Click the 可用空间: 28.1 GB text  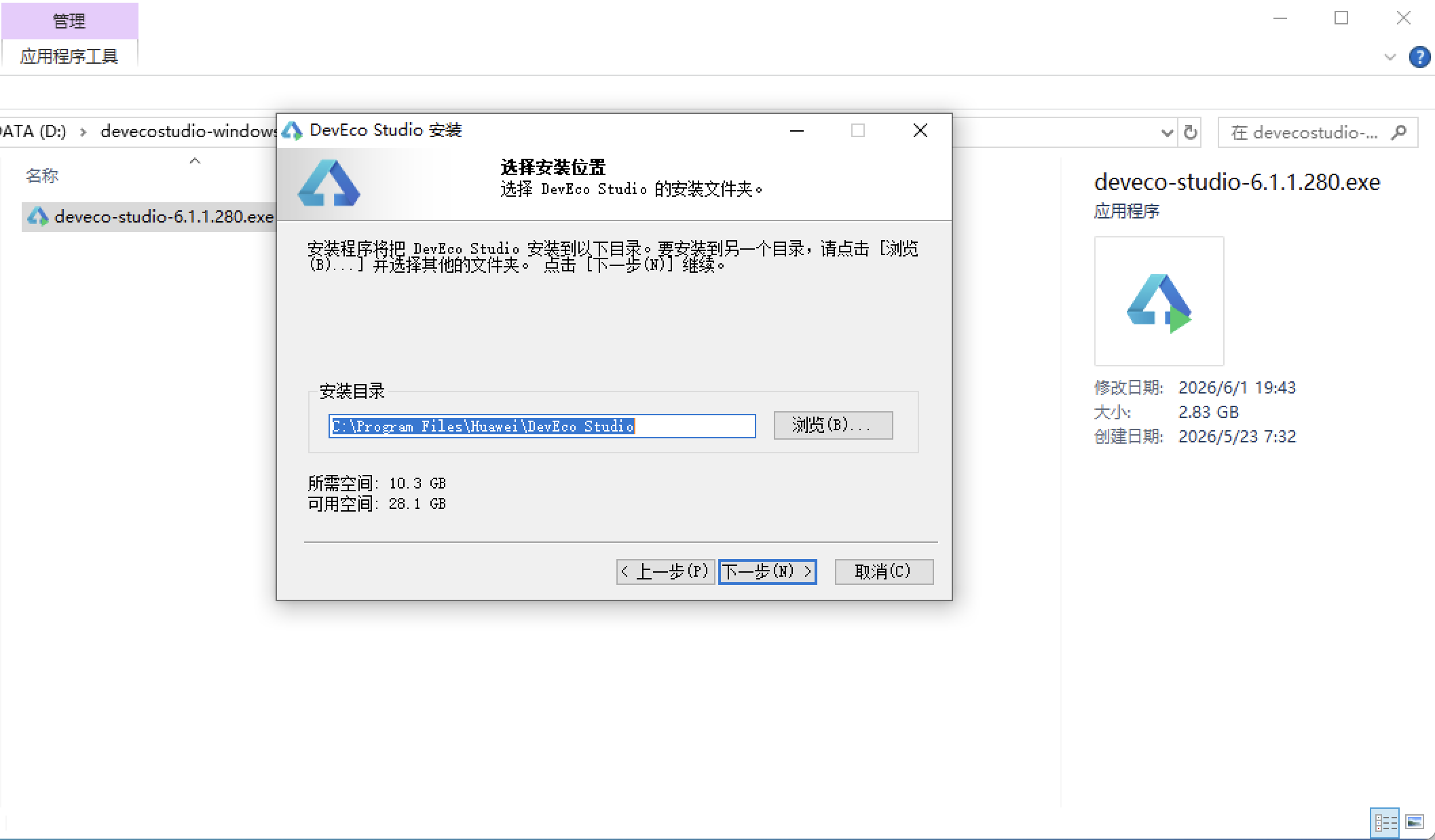tap(377, 503)
